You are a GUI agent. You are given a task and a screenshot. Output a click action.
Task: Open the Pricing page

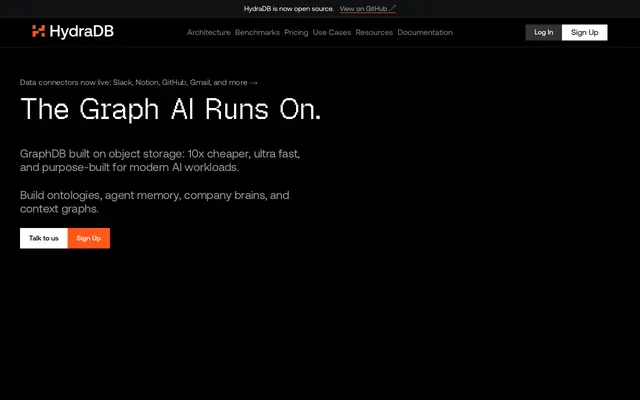296,32
